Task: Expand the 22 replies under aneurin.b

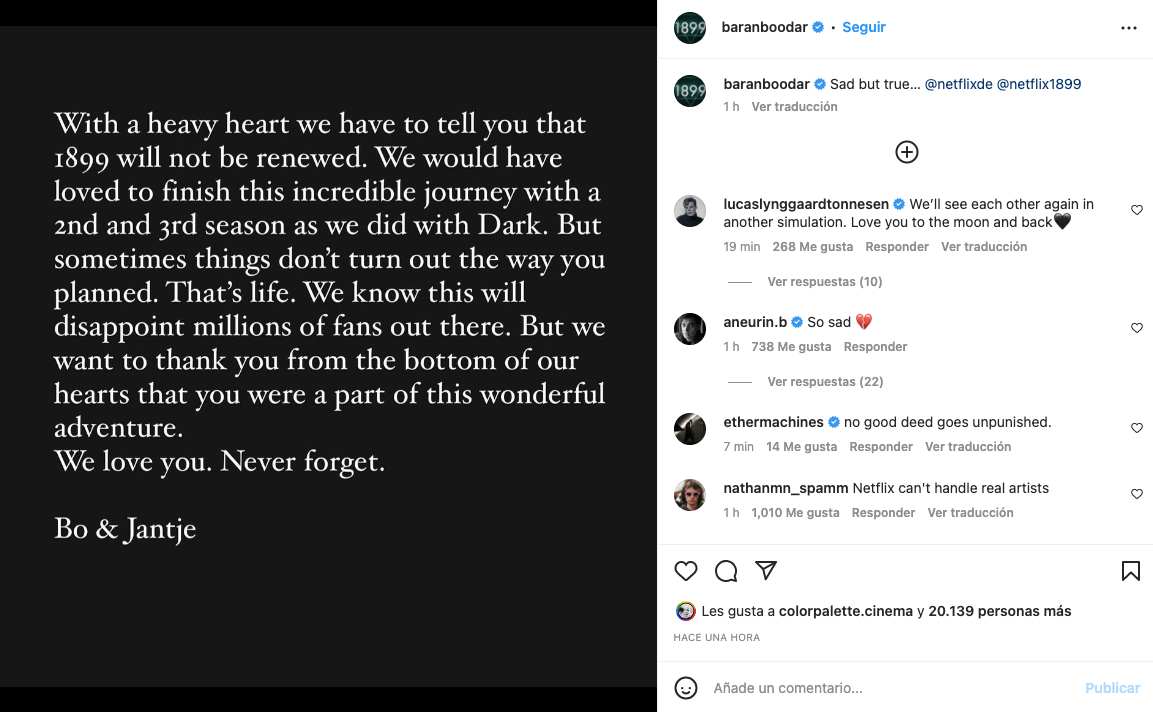Action: (x=824, y=382)
